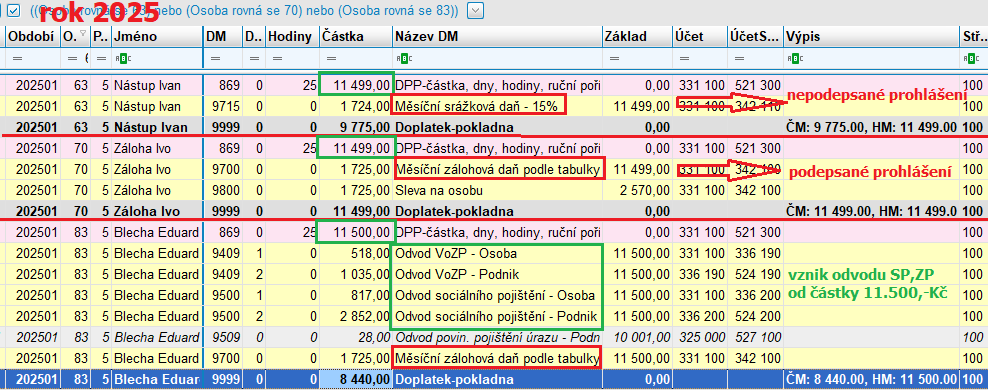The height and width of the screenshot is (391, 988).
Task: Select cell 'Měsíční srážková daň - 15%'
Action: pyautogui.click(x=497, y=106)
